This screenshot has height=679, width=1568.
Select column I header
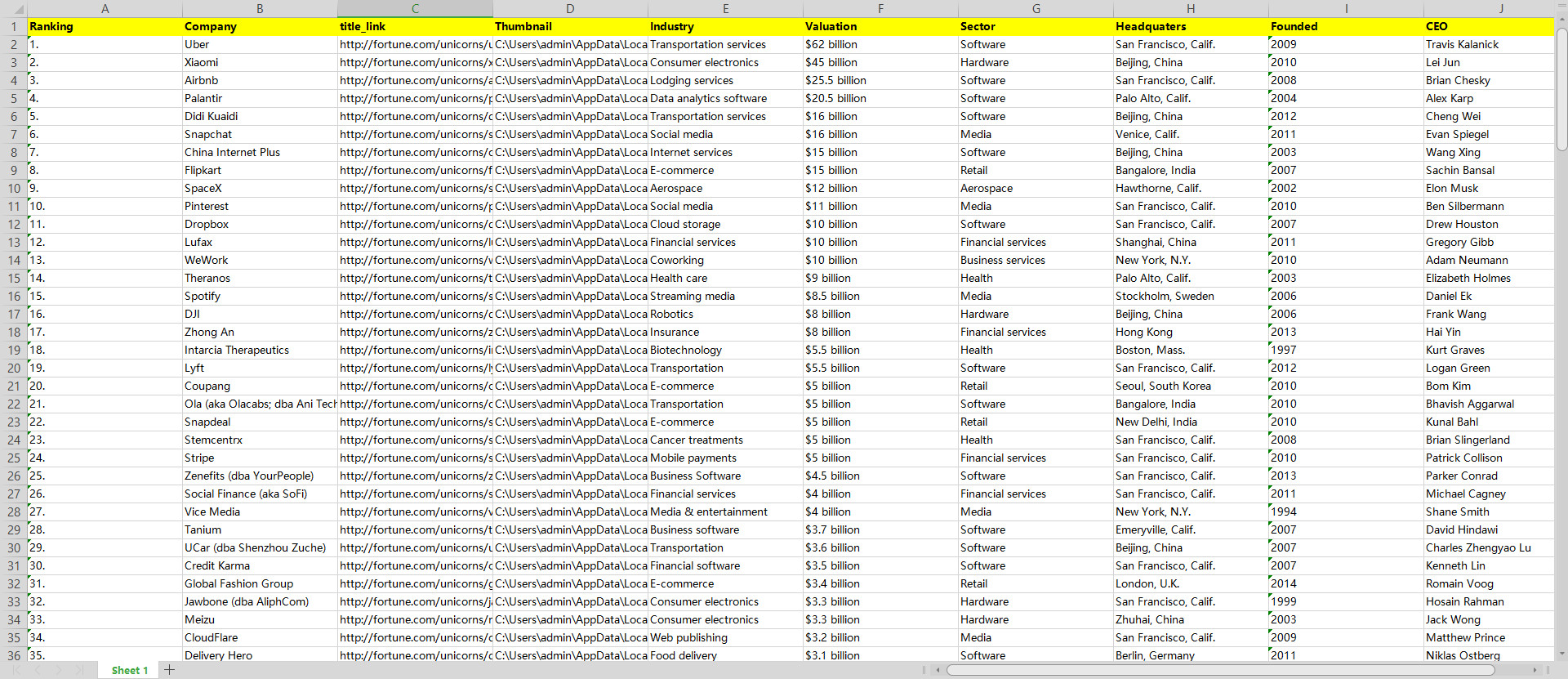pos(1346,8)
